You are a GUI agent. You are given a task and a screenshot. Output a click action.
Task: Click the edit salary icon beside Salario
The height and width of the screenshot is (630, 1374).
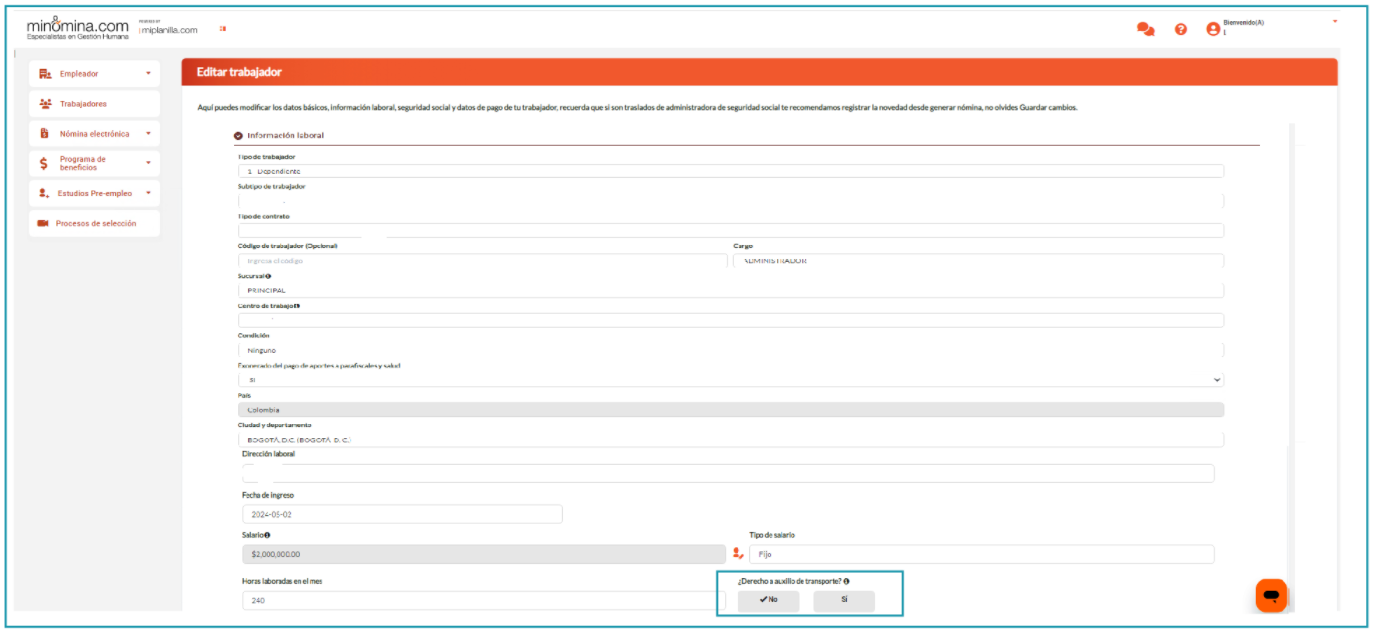pos(738,554)
